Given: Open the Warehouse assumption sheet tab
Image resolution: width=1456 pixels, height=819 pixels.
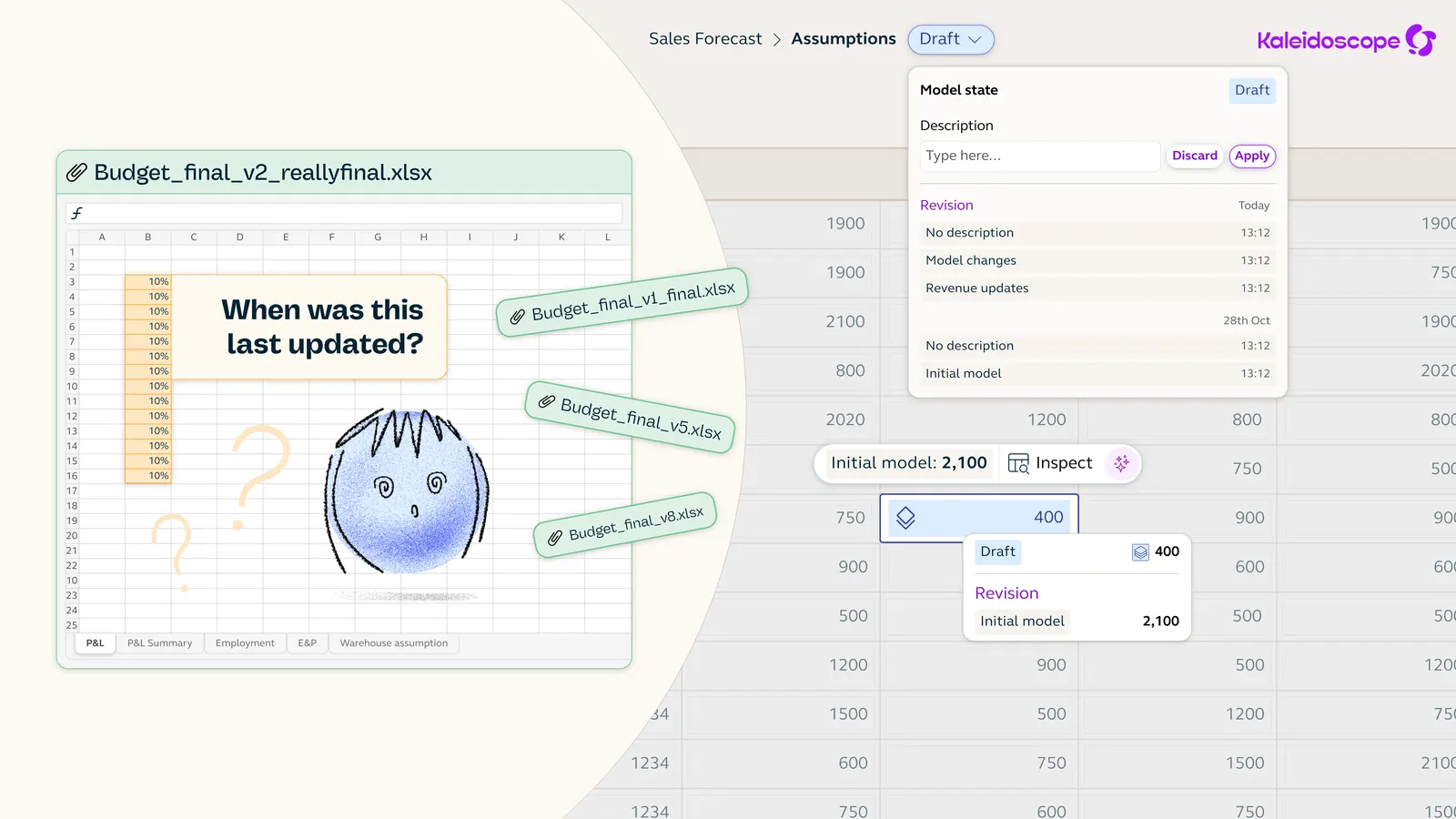Looking at the screenshot, I should click(394, 643).
